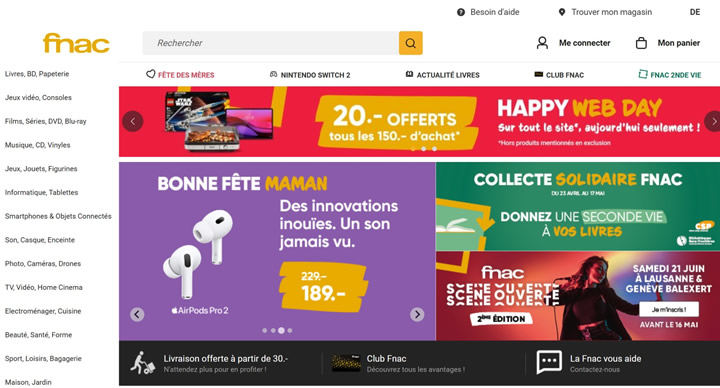Screen dimensions: 720x388
Task: Open the shopping bag cart icon
Action: pyautogui.click(x=641, y=43)
